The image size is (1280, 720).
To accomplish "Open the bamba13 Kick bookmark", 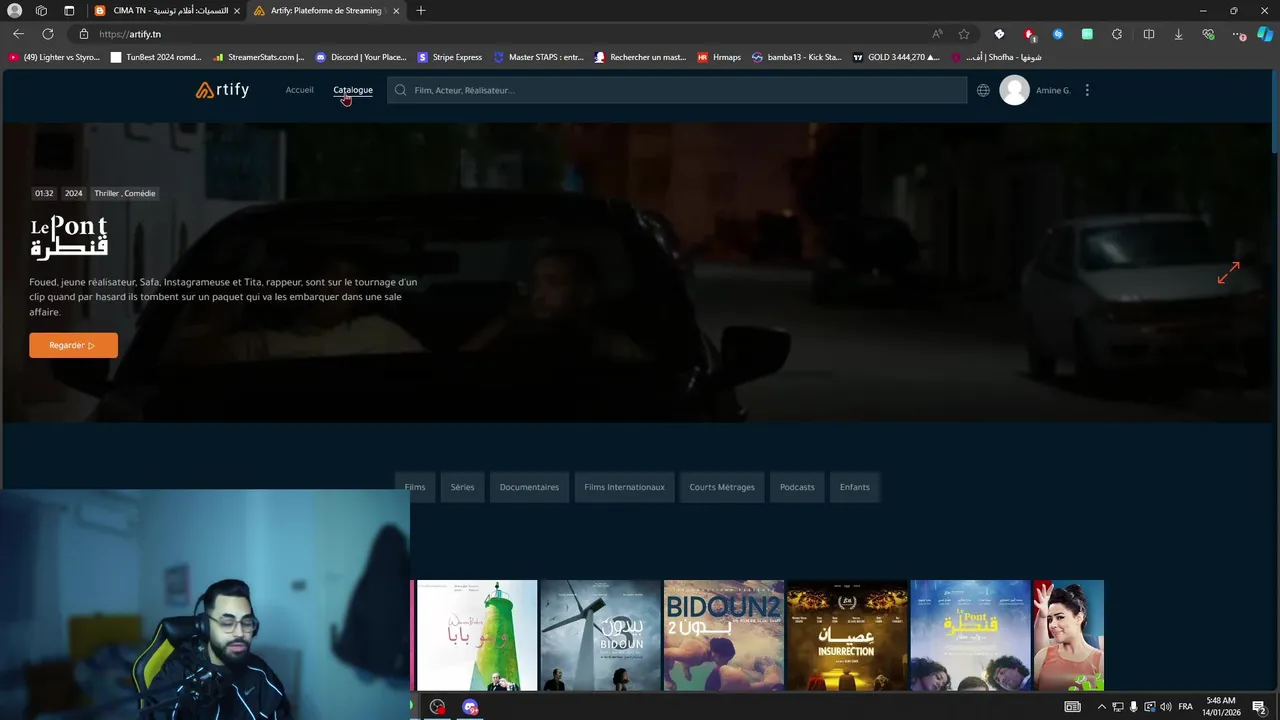I will (797, 57).
